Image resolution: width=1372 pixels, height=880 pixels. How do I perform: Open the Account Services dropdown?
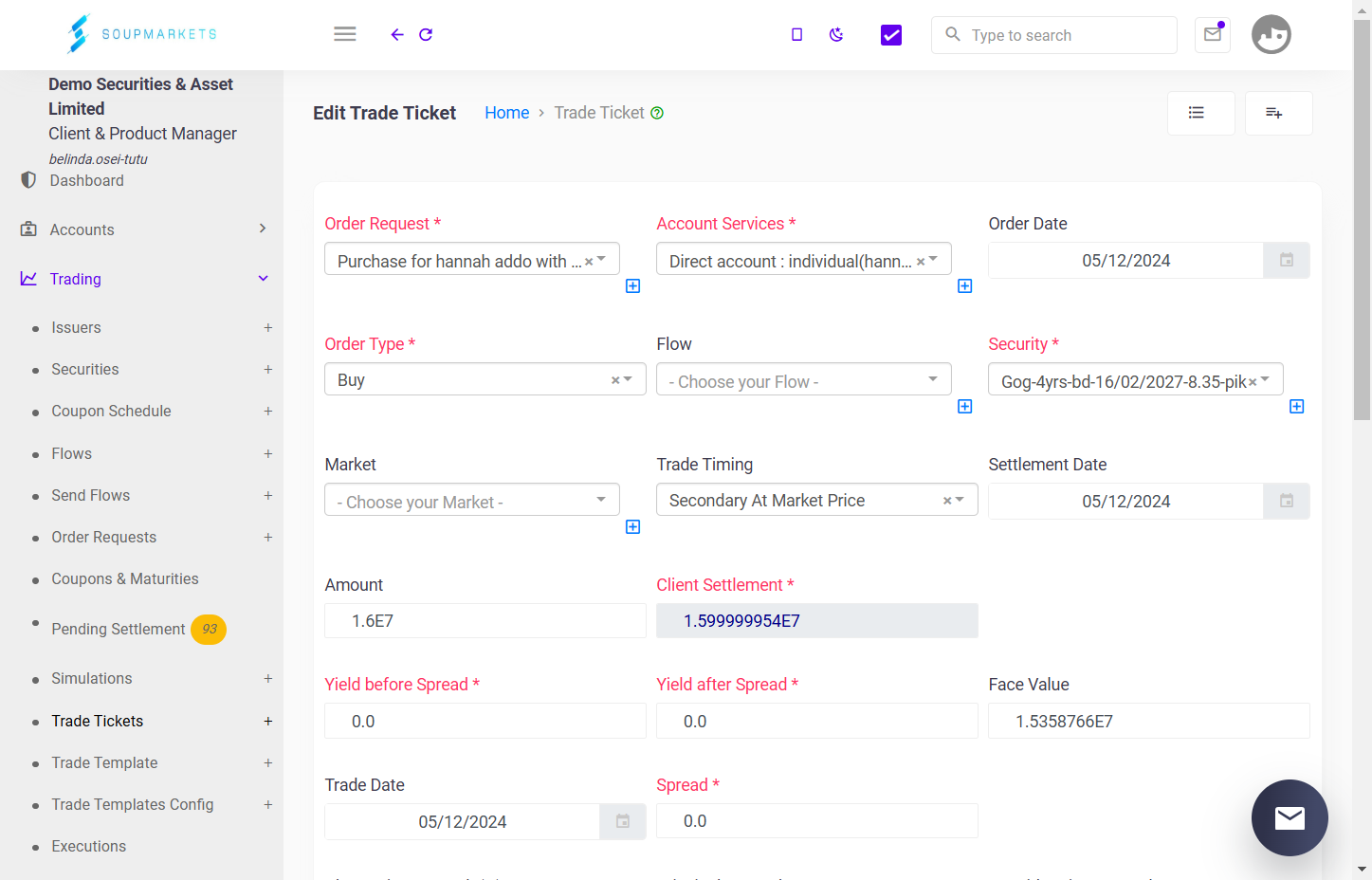pos(804,259)
